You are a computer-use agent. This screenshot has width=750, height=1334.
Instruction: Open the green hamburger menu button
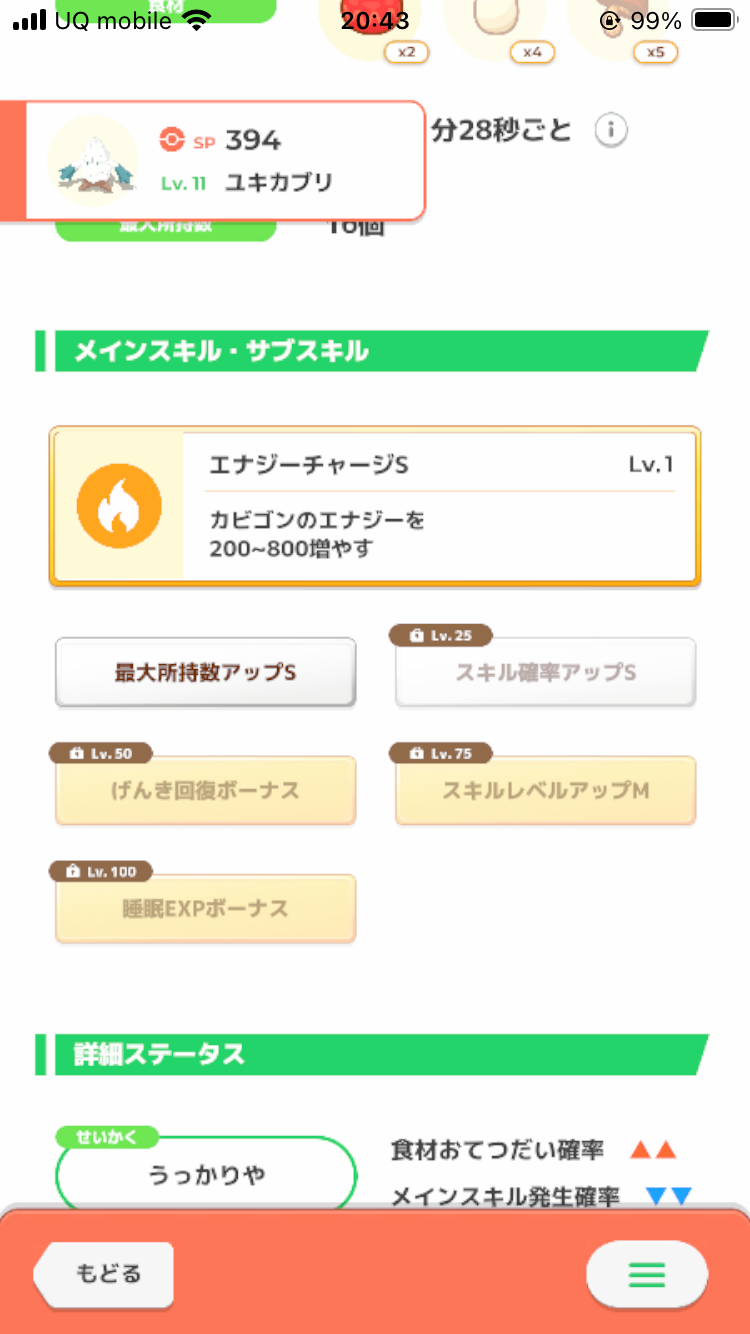[647, 1274]
